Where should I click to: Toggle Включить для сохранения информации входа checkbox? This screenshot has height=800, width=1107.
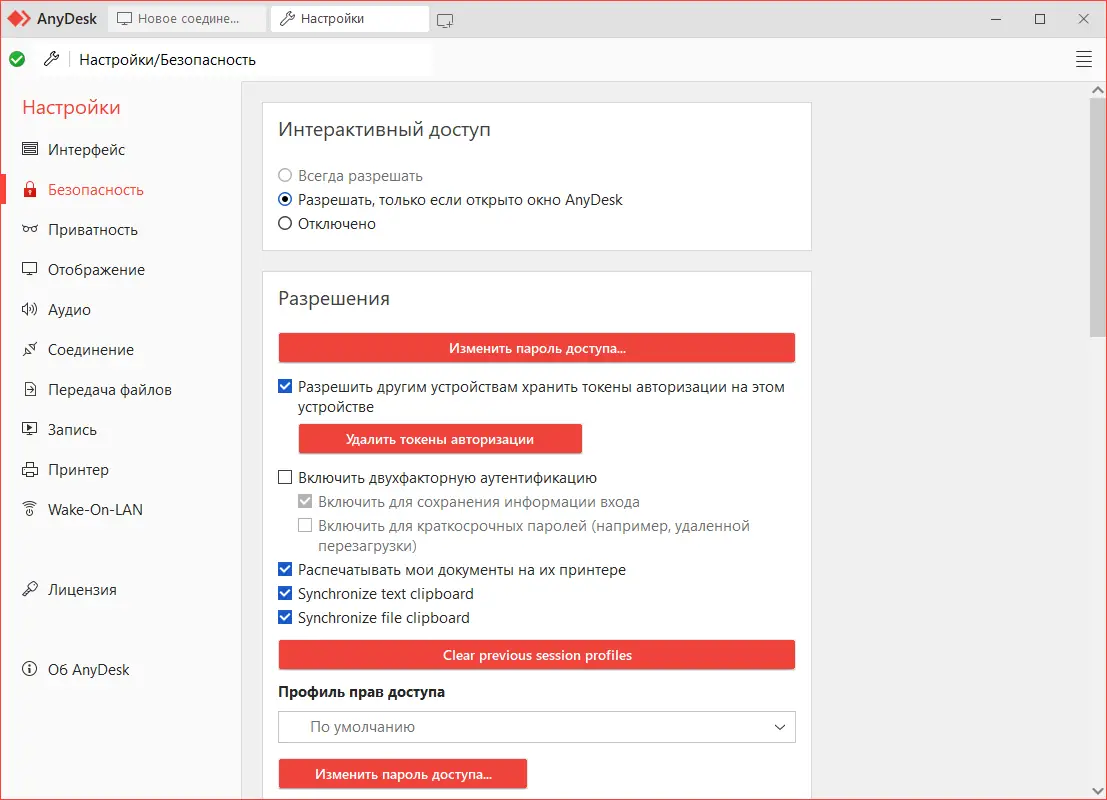(x=305, y=501)
